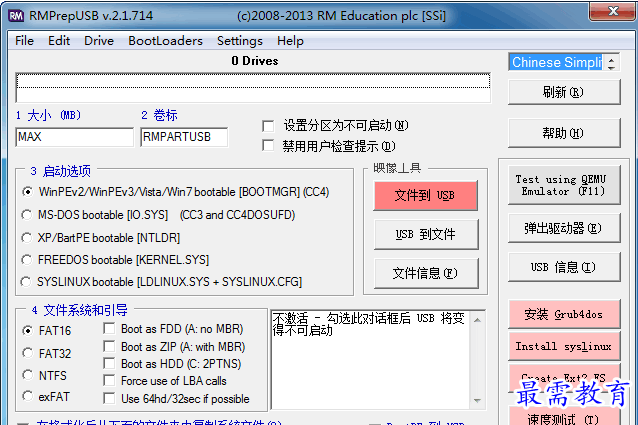Choose the NTFS file system
The height and width of the screenshot is (425, 638).
point(28,375)
